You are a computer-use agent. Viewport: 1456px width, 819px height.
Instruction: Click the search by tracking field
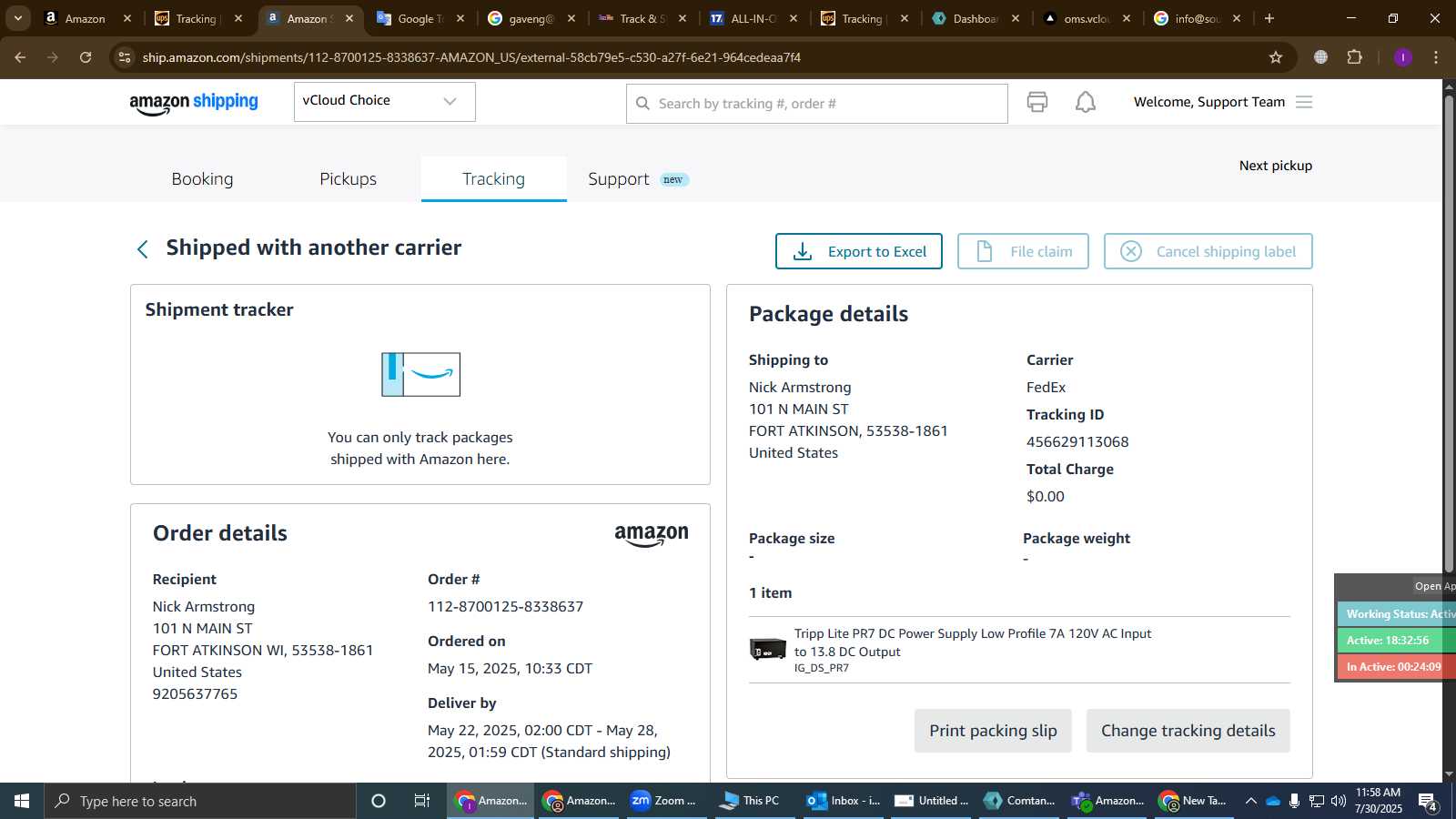point(816,104)
